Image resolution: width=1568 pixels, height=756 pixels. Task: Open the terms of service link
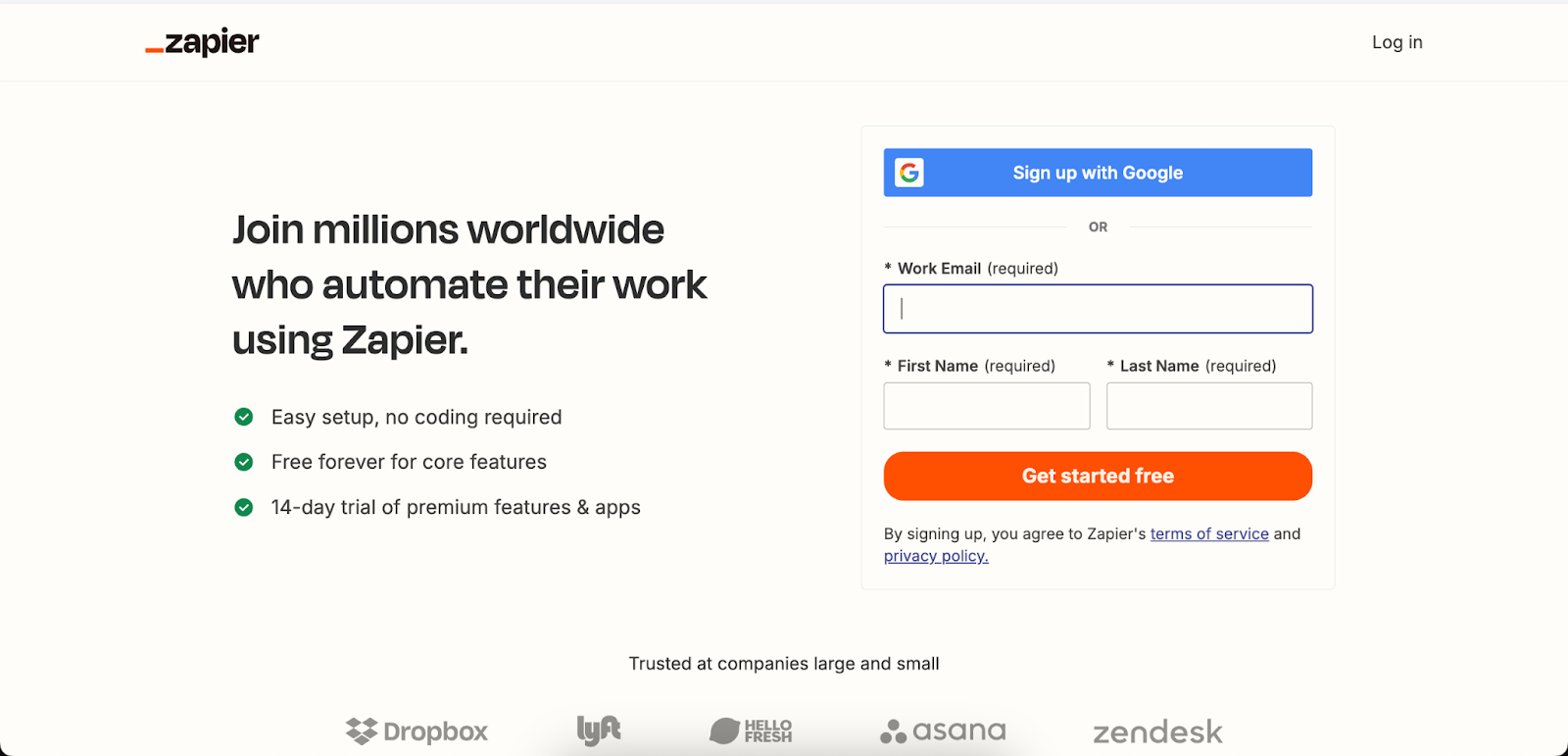1209,533
